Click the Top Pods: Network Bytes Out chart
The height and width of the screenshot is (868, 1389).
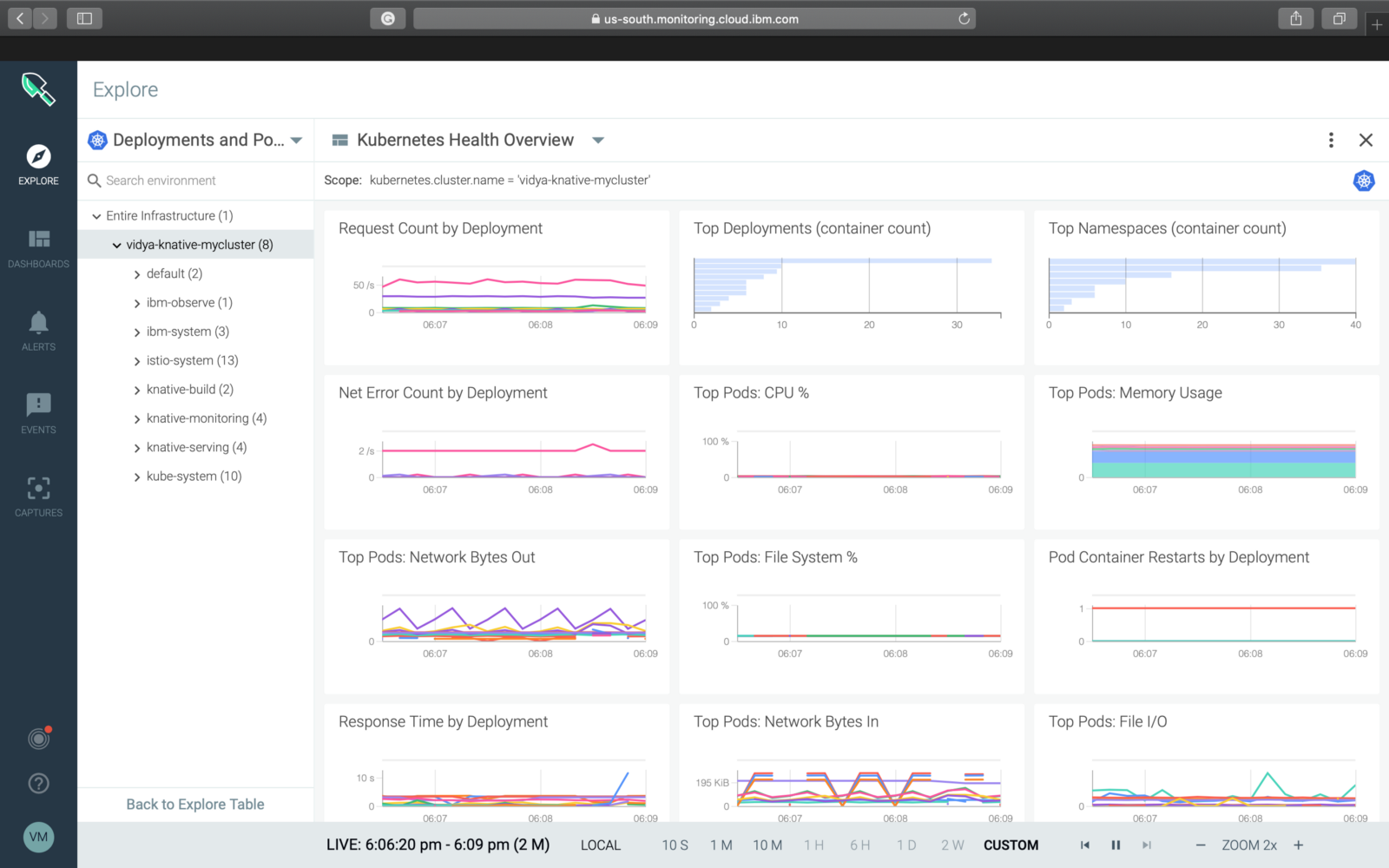coord(497,616)
